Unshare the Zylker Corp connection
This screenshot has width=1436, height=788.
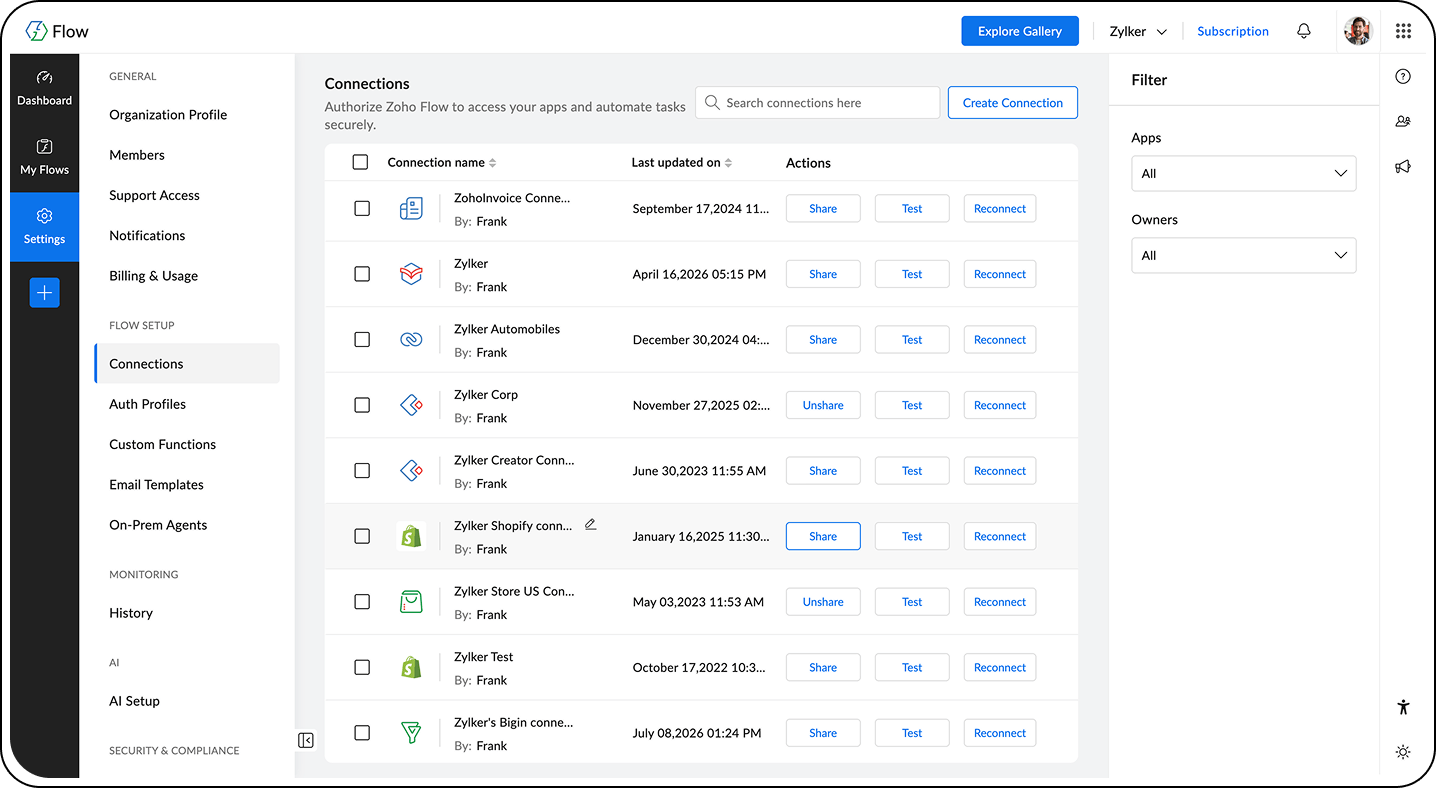tap(823, 405)
